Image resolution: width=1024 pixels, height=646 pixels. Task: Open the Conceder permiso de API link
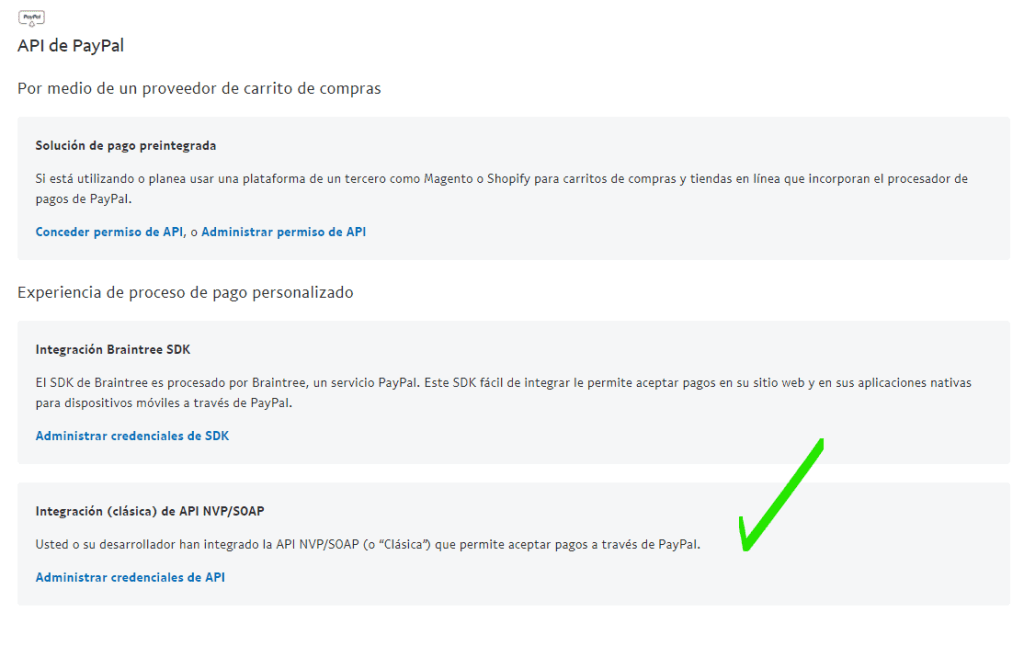click(109, 232)
